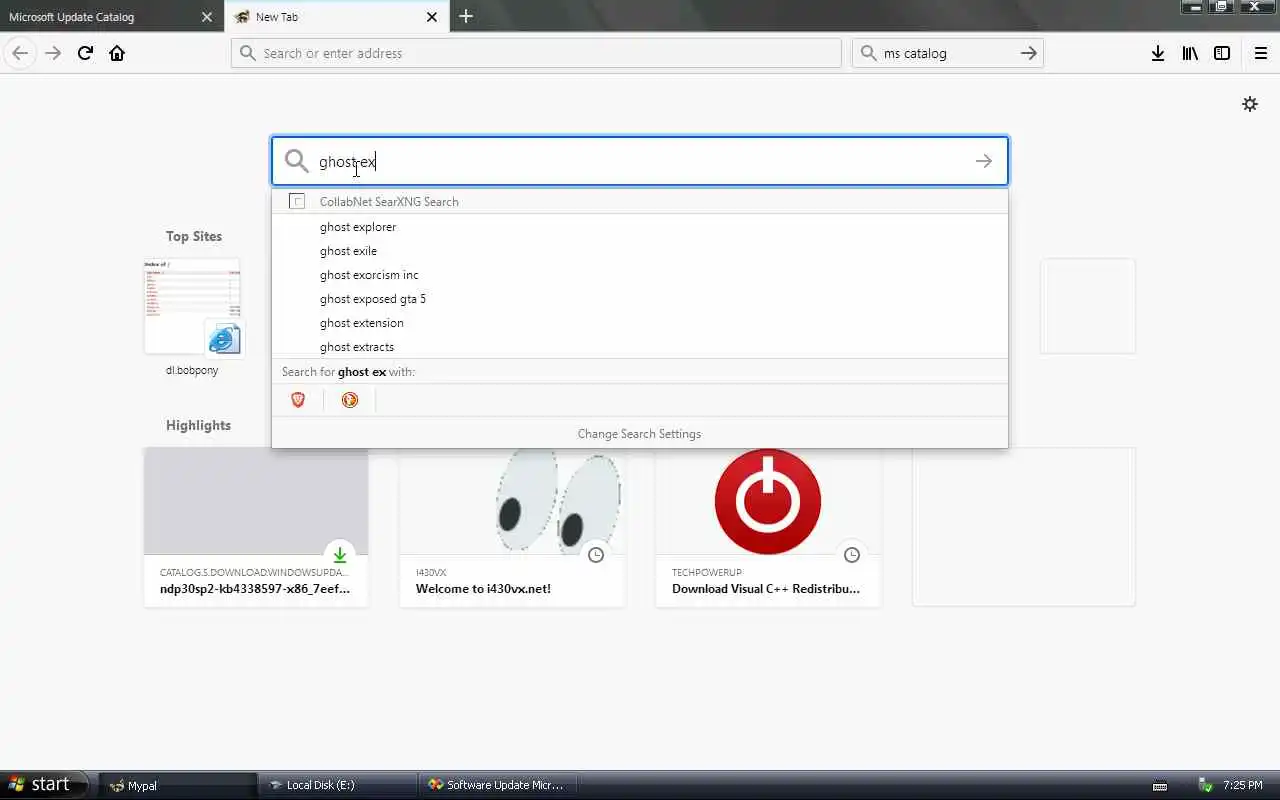Open new tab page settings gear
The image size is (1280, 800).
(1250, 104)
